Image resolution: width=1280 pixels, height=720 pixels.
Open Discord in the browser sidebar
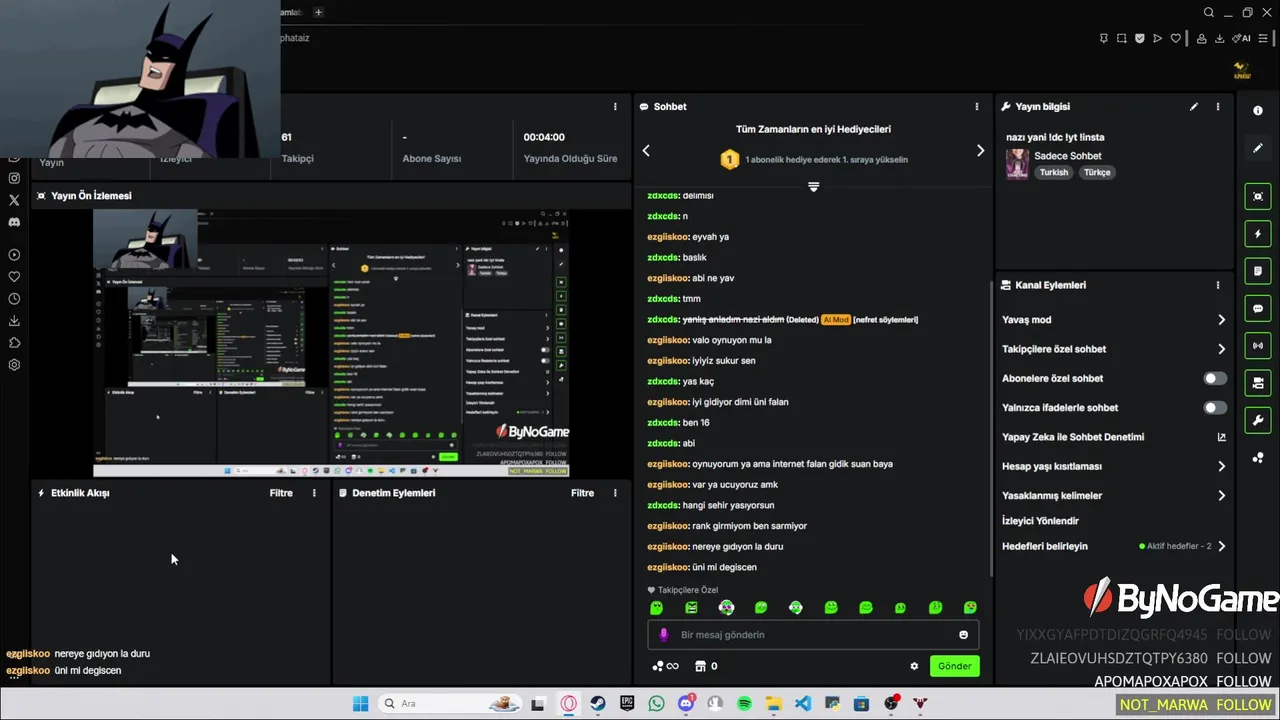point(14,222)
